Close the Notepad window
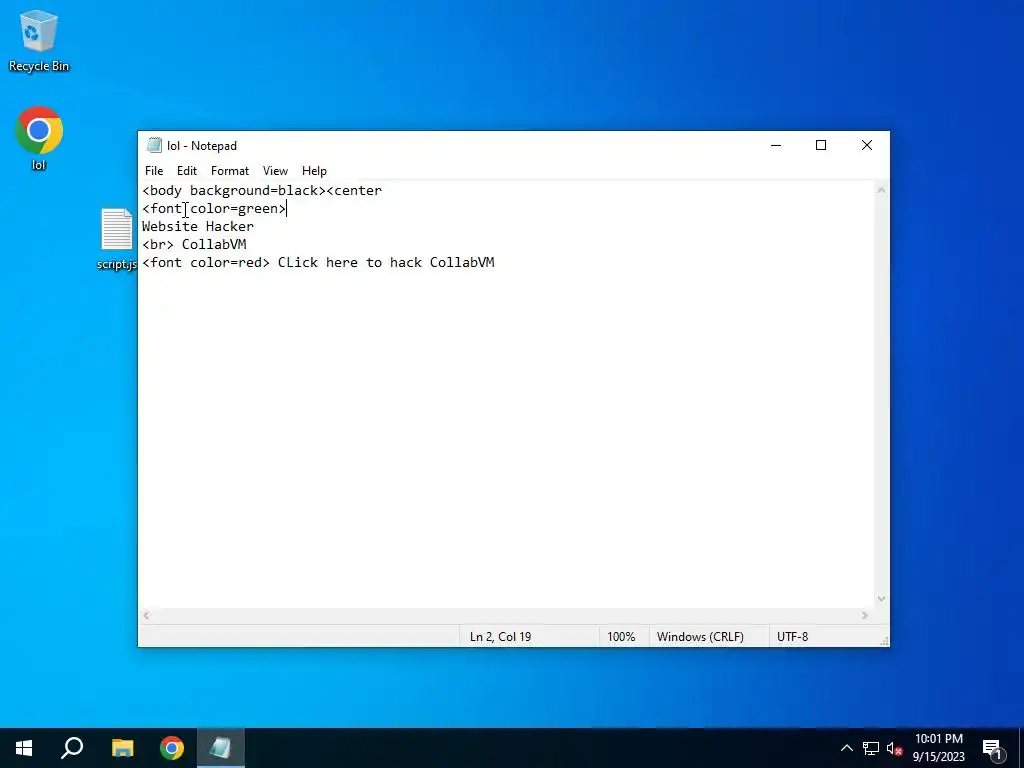The height and width of the screenshot is (768, 1024). pyautogui.click(x=867, y=145)
